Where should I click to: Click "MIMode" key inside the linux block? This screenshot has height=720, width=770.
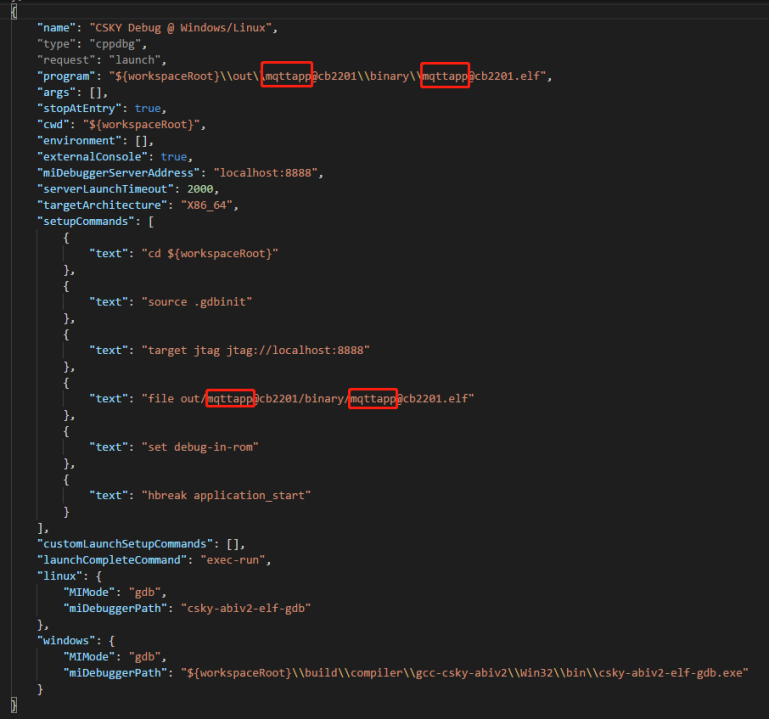pyautogui.click(x=89, y=593)
